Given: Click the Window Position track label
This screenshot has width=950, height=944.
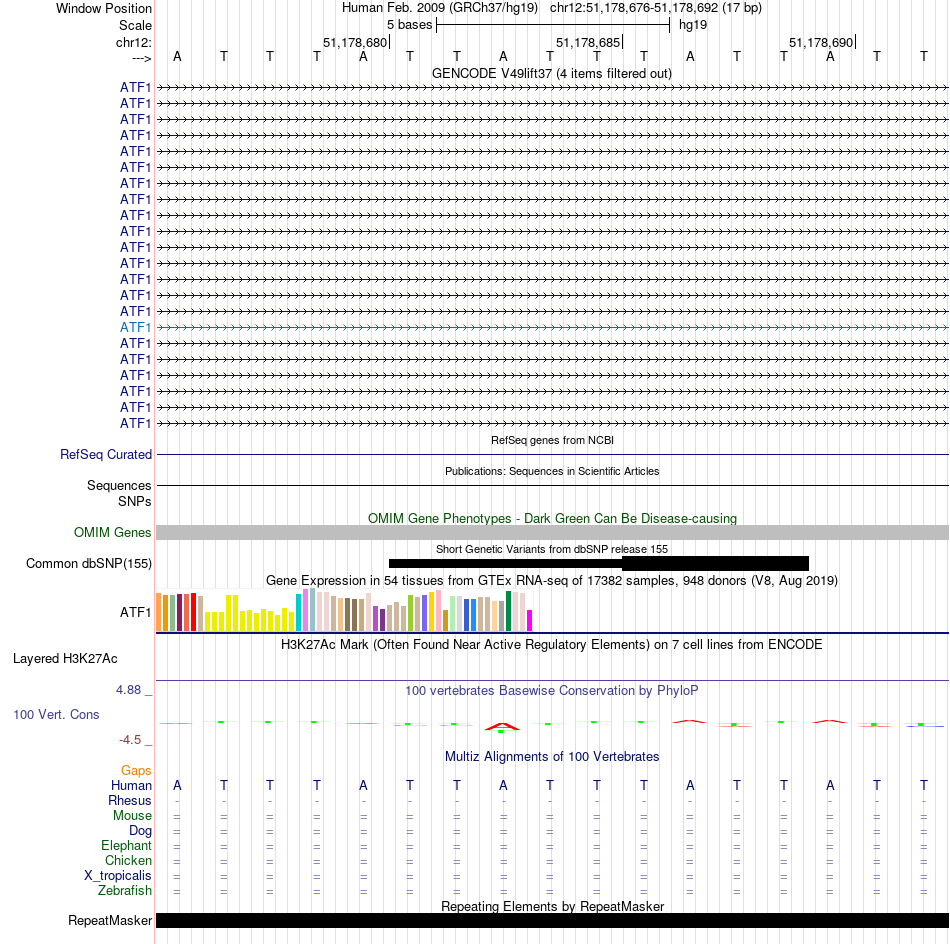Looking at the screenshot, I should [x=104, y=8].
